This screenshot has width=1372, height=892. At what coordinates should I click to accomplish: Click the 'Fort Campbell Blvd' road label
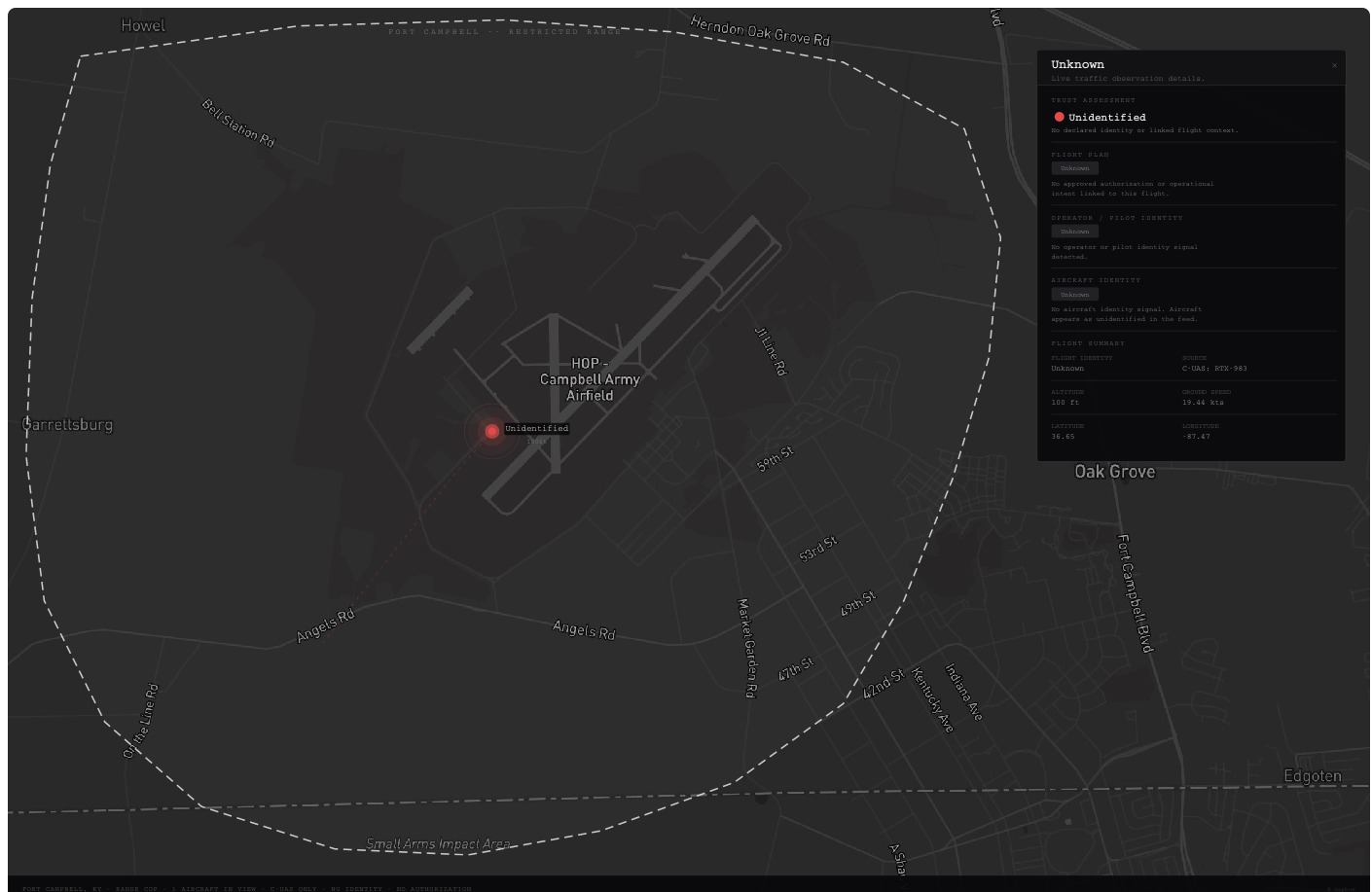1135,593
